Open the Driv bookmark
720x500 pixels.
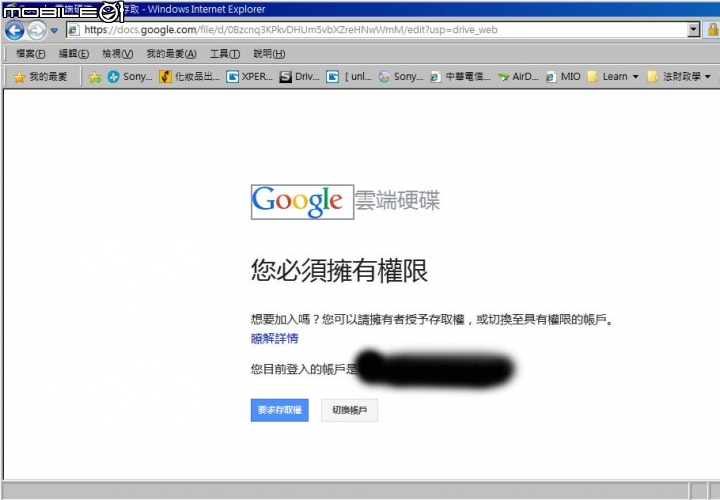pos(299,77)
